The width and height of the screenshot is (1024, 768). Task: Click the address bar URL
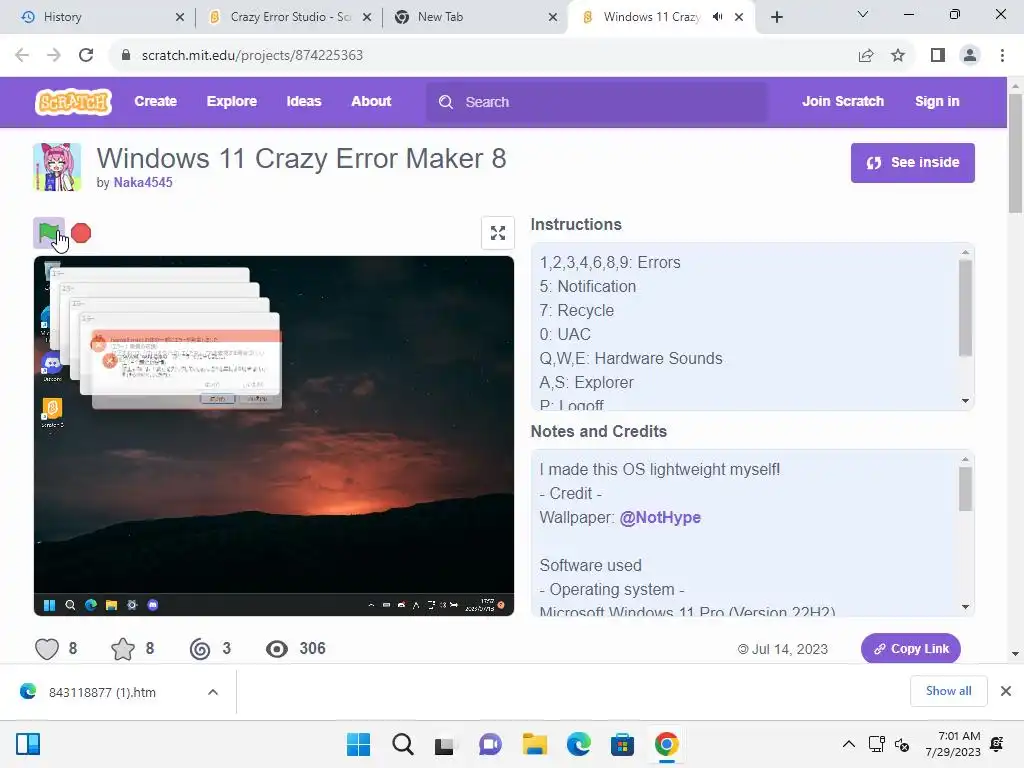(x=252, y=55)
